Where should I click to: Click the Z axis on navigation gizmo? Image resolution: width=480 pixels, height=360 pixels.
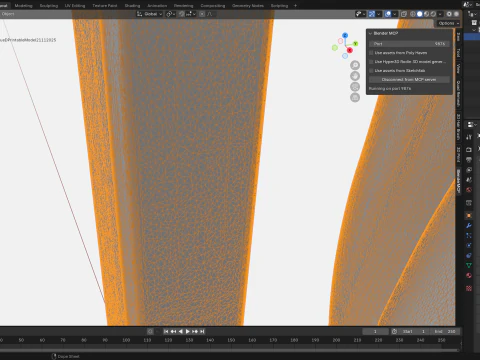[345, 35]
